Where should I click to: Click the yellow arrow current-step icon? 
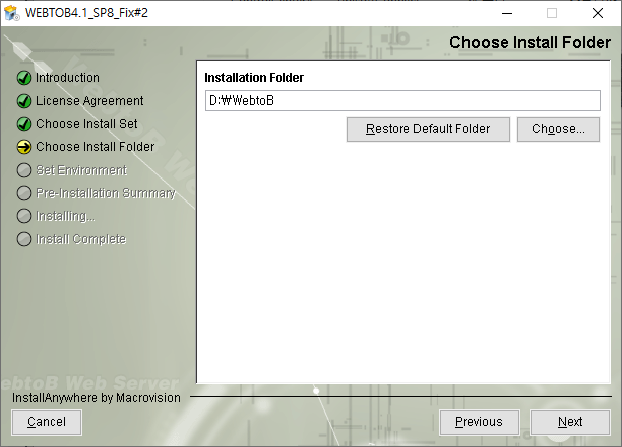tap(24, 147)
